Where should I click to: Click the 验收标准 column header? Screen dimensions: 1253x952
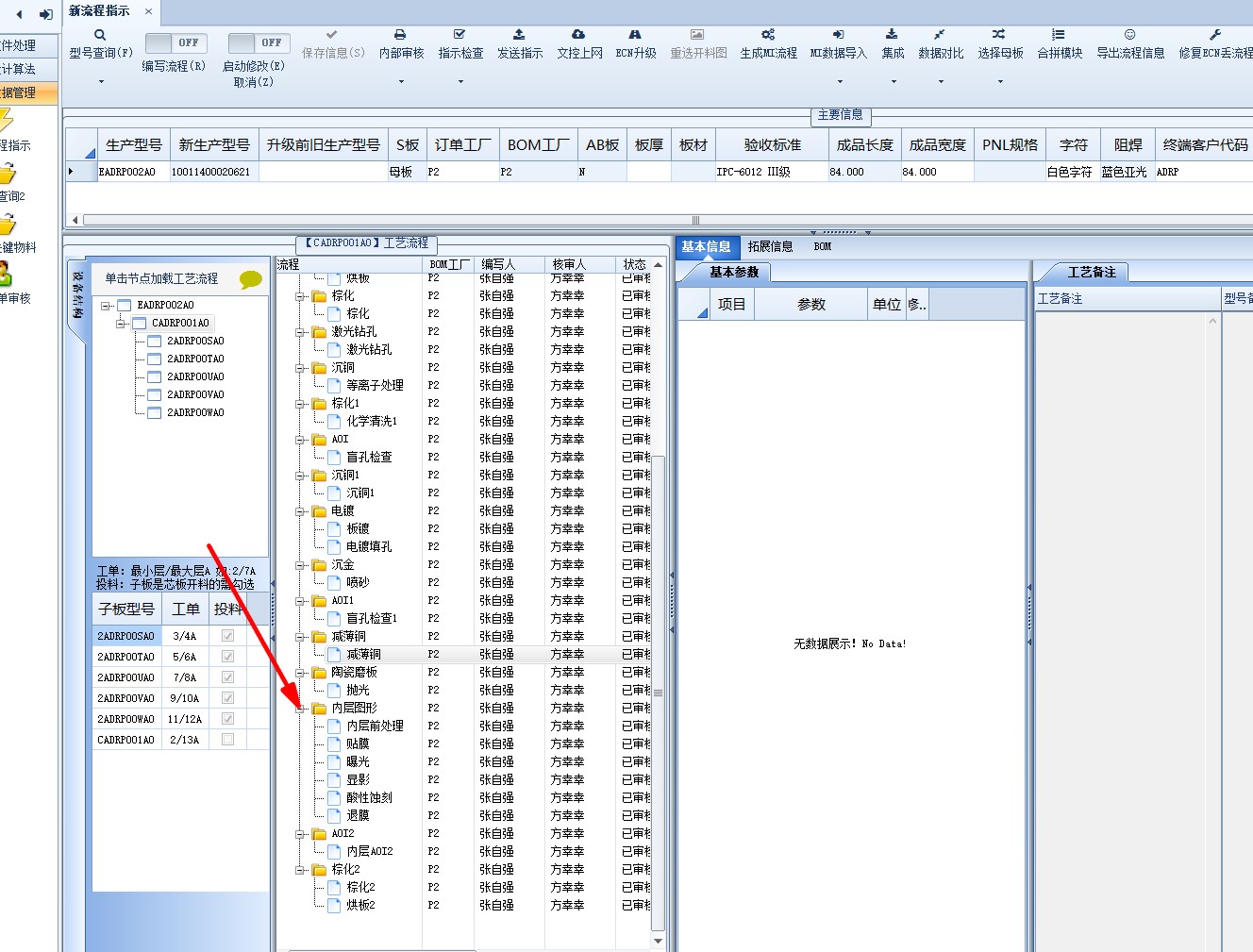point(772,144)
